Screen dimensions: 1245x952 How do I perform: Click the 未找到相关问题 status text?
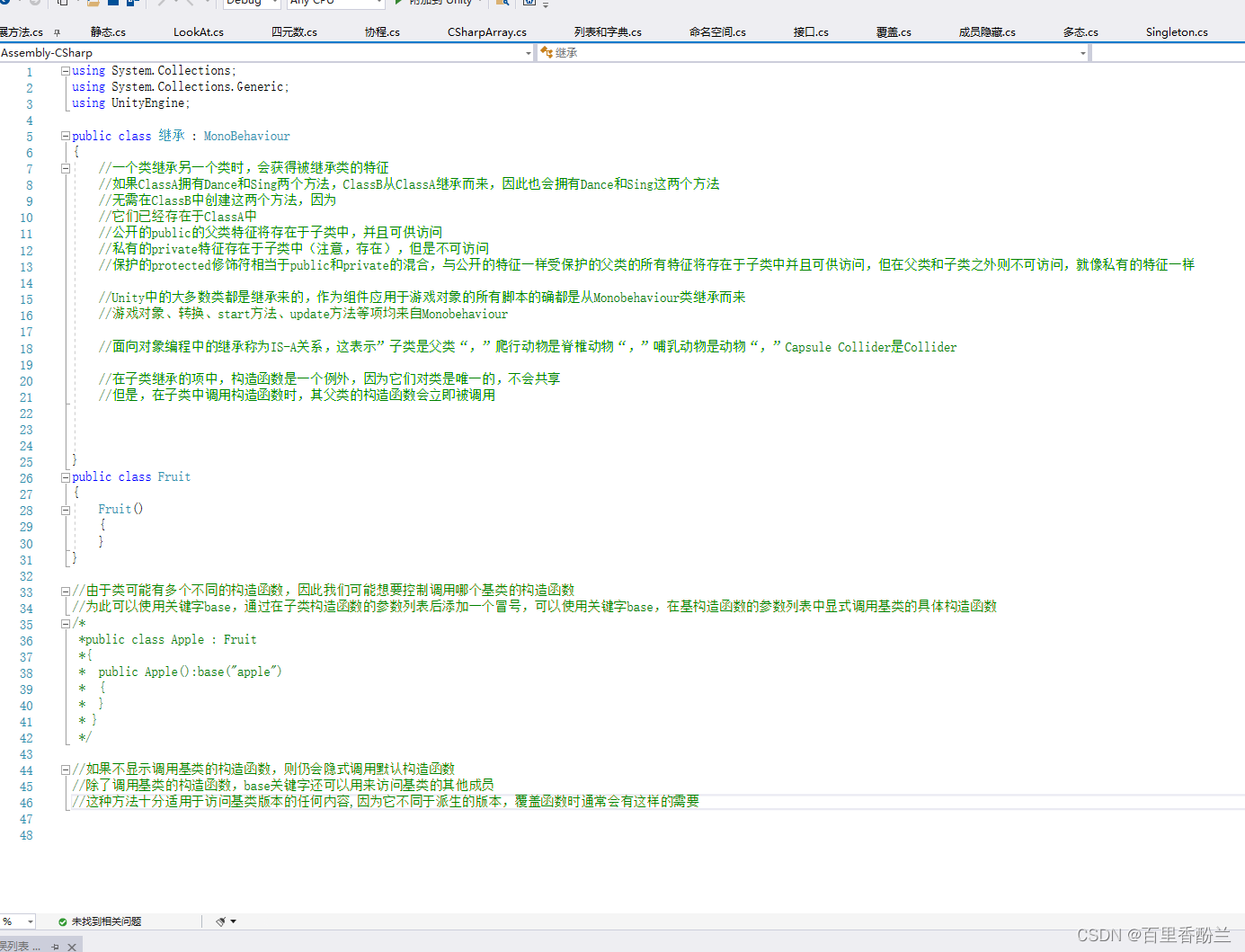[106, 921]
